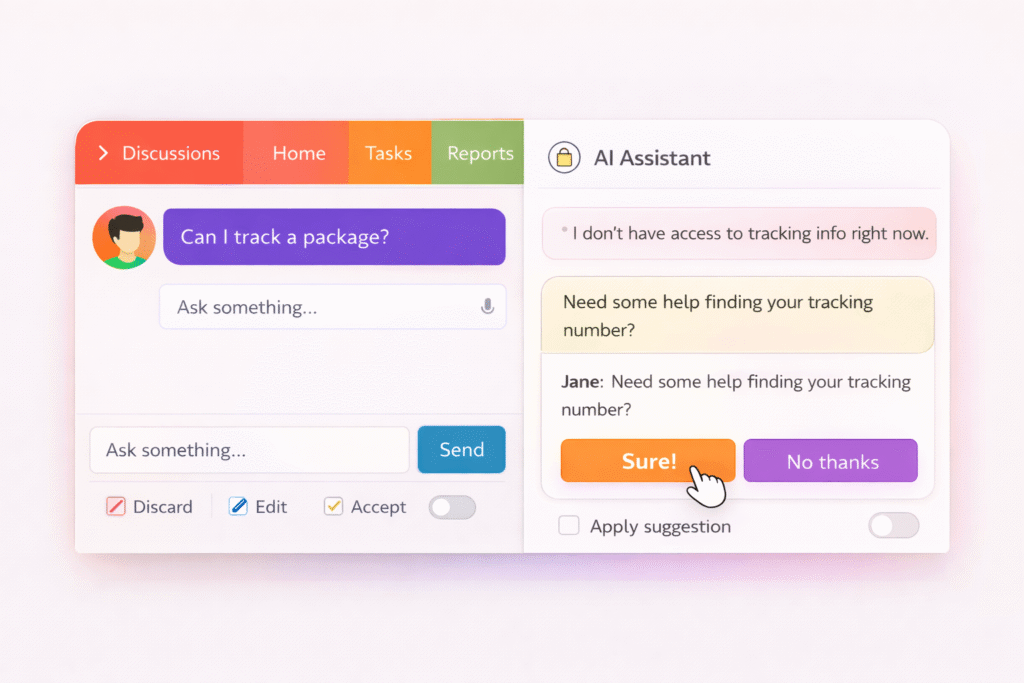Open the Tasks tab
This screenshot has height=683, width=1024.
[389, 153]
